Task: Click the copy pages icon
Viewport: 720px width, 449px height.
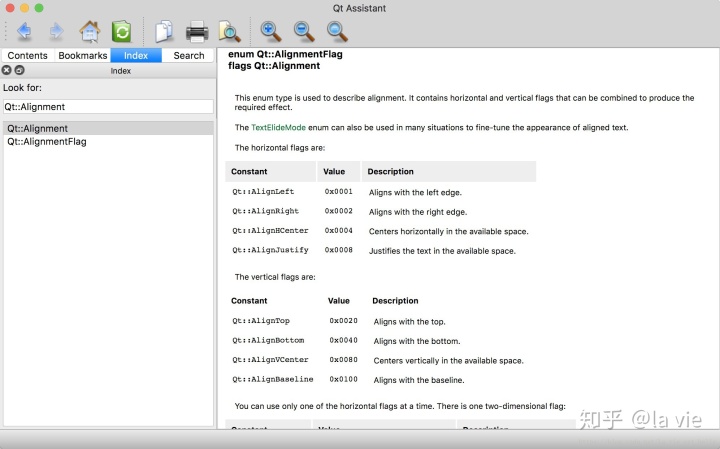Action: 164,31
